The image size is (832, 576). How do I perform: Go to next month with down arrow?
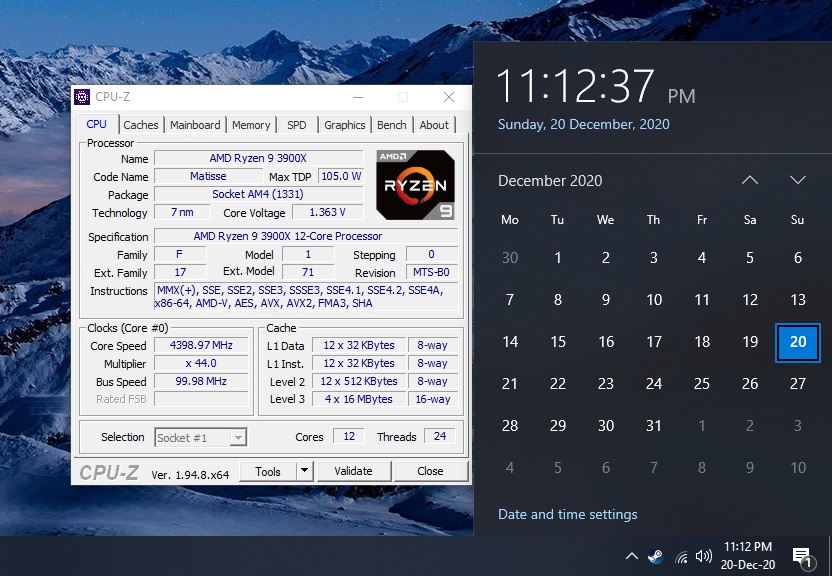click(x=798, y=180)
